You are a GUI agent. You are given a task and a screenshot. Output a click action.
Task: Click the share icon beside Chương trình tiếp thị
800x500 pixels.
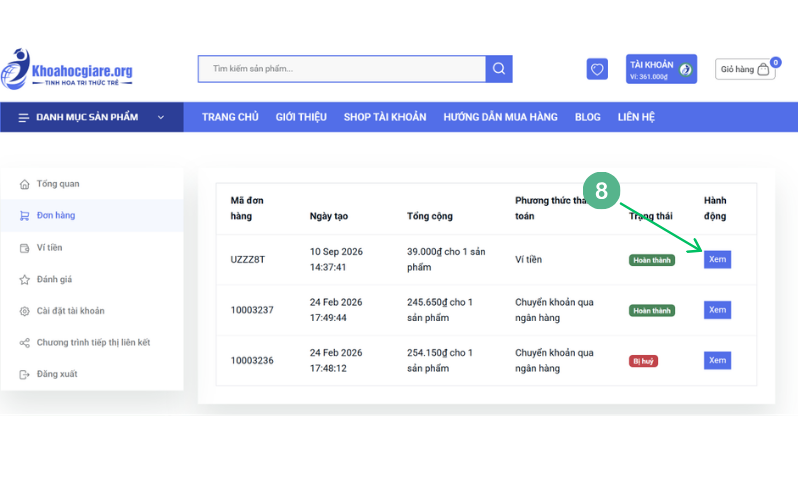(x=24, y=343)
